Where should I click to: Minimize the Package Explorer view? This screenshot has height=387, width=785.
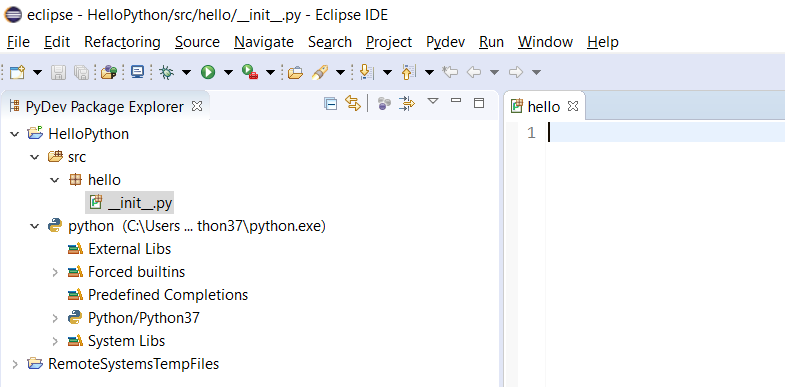(x=456, y=101)
